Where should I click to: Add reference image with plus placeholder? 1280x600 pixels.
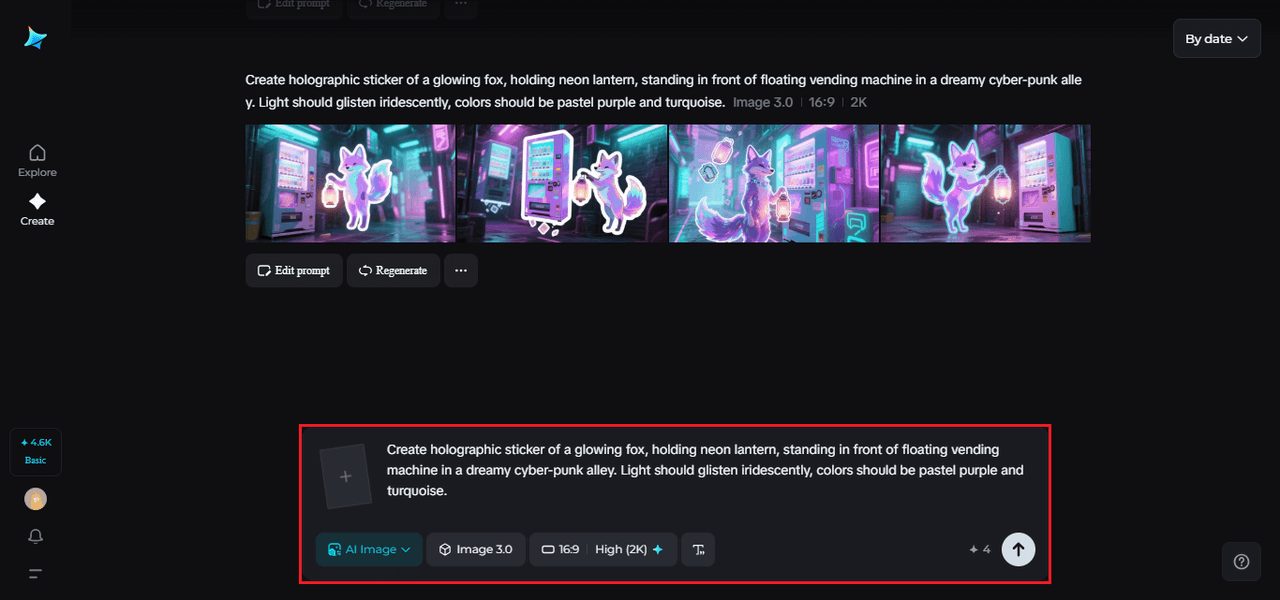346,476
